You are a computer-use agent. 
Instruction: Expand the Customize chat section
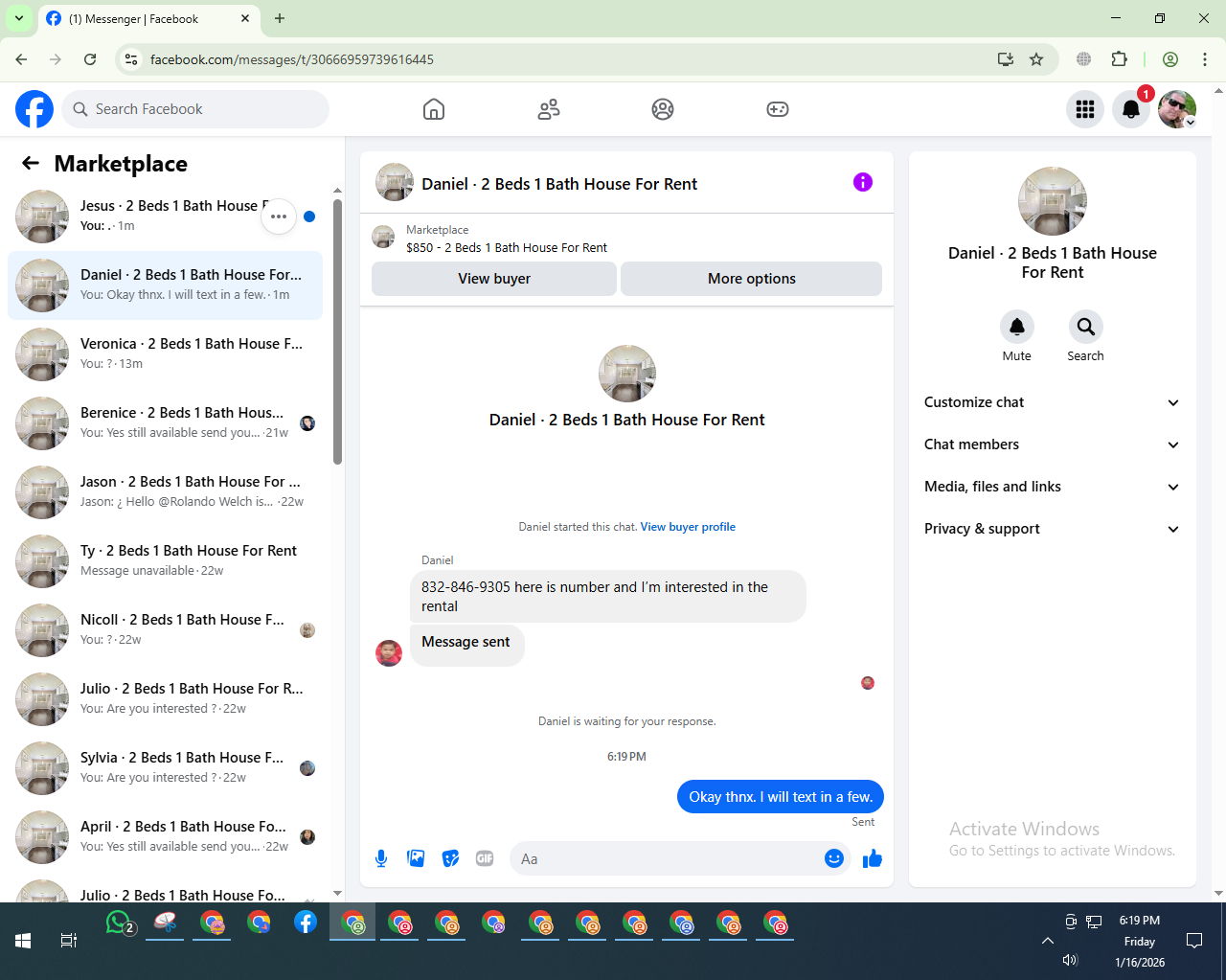pos(1053,402)
